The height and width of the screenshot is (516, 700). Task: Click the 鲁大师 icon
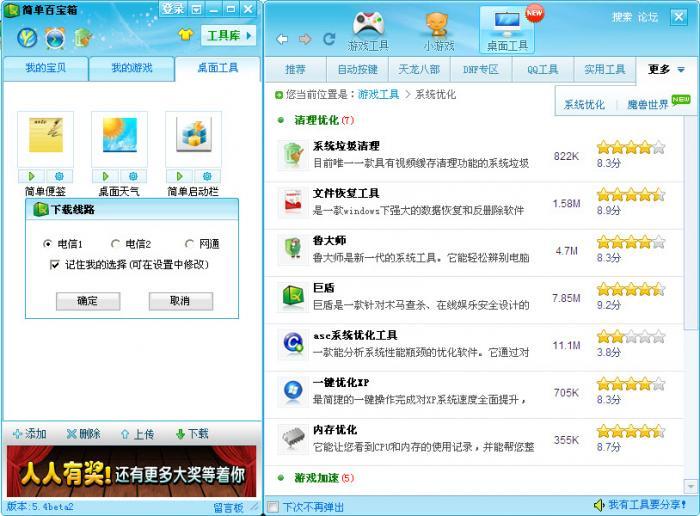point(292,250)
